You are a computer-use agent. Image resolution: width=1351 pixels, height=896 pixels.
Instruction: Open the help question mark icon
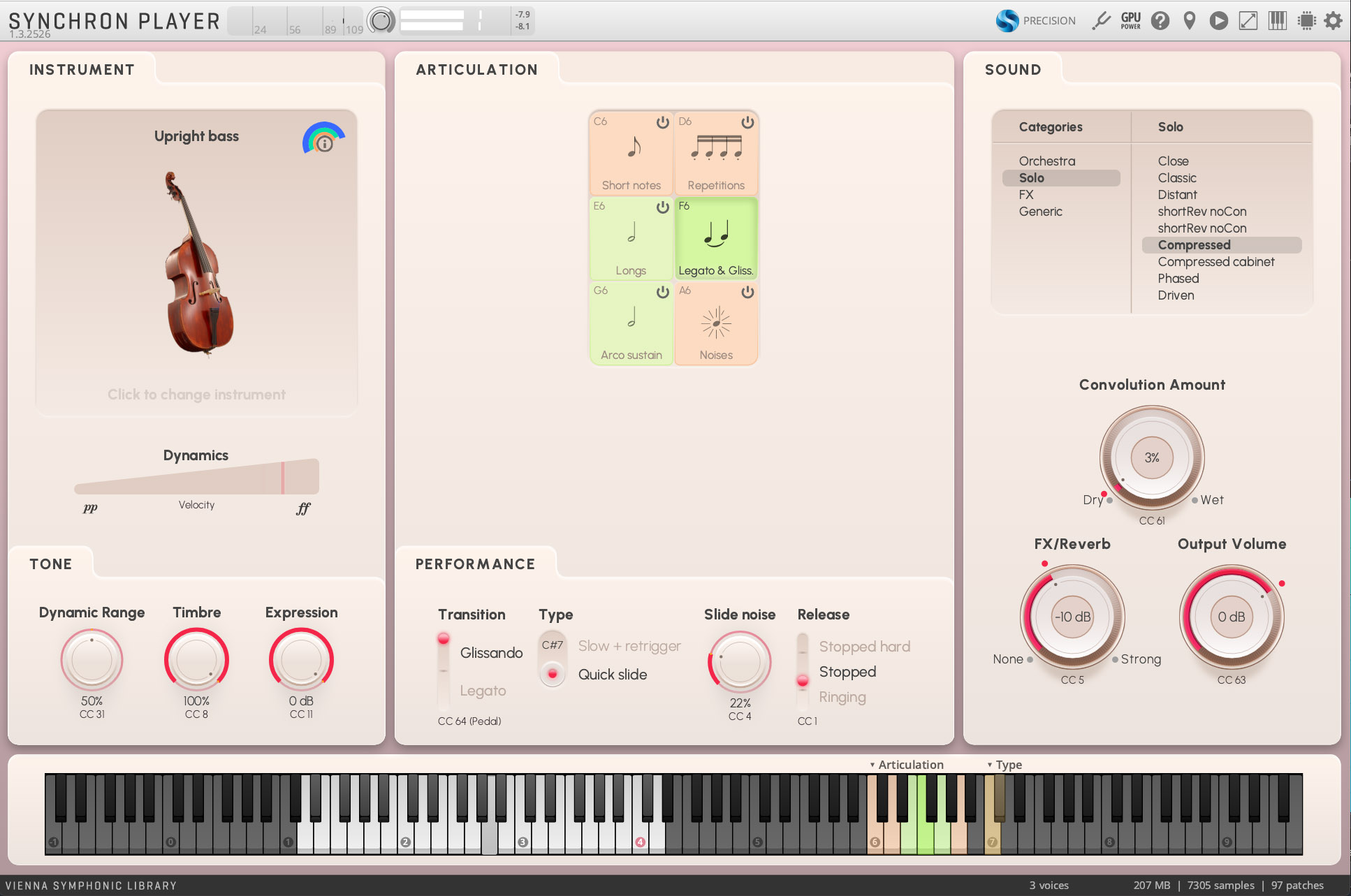pyautogui.click(x=1160, y=21)
